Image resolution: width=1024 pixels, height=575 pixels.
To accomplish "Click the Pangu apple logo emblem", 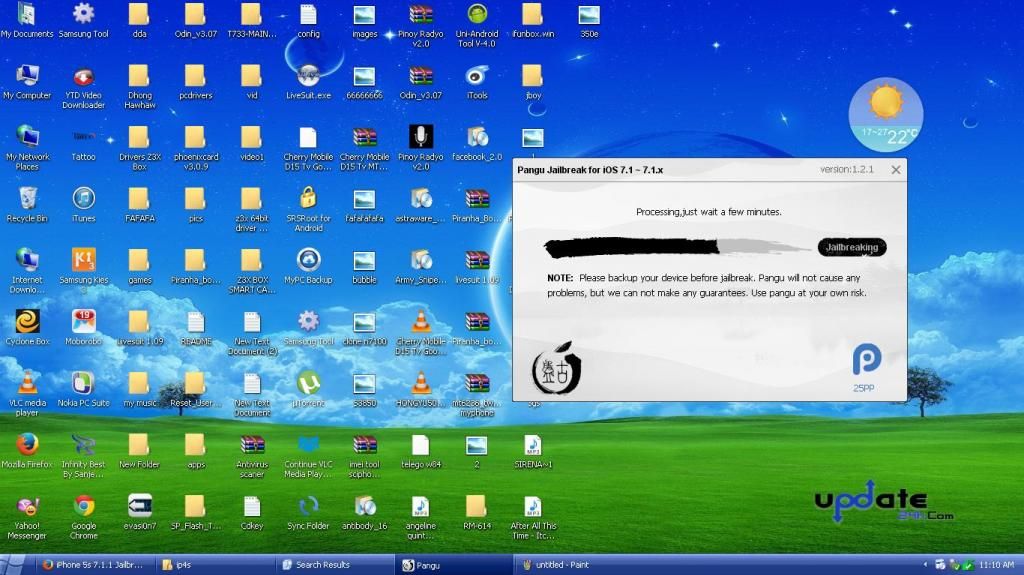I will tap(551, 370).
